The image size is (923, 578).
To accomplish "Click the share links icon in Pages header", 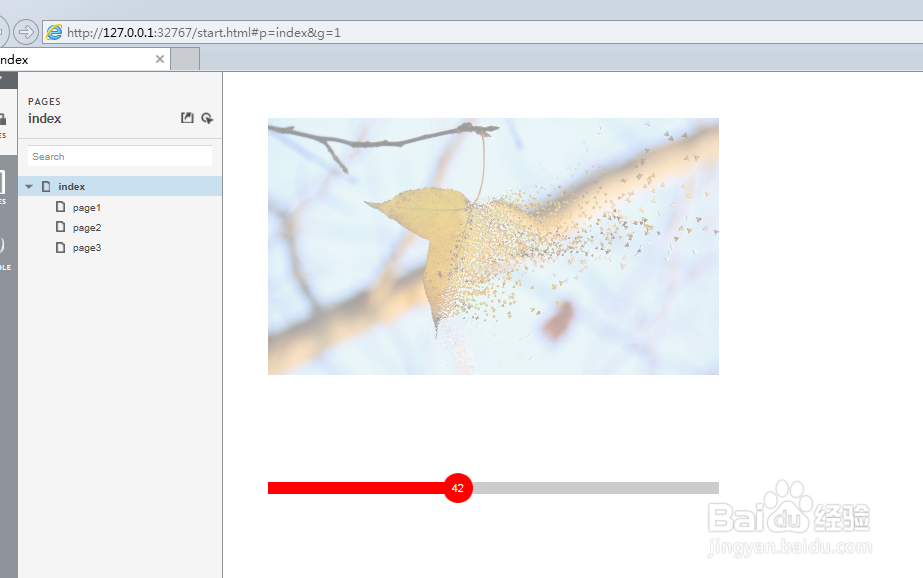I will point(207,118).
